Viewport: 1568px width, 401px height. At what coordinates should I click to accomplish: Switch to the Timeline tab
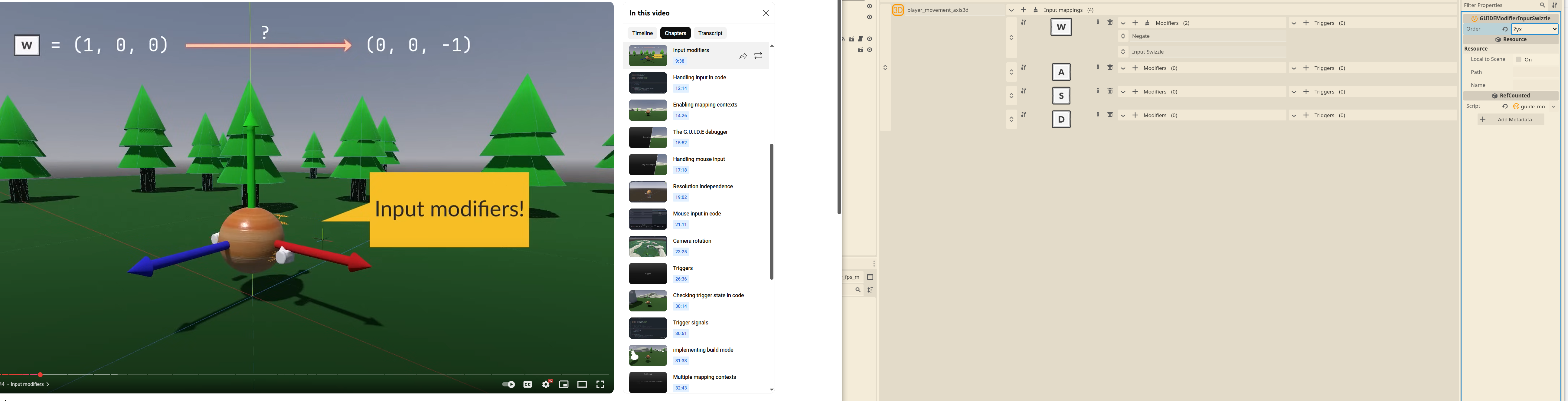coord(642,33)
